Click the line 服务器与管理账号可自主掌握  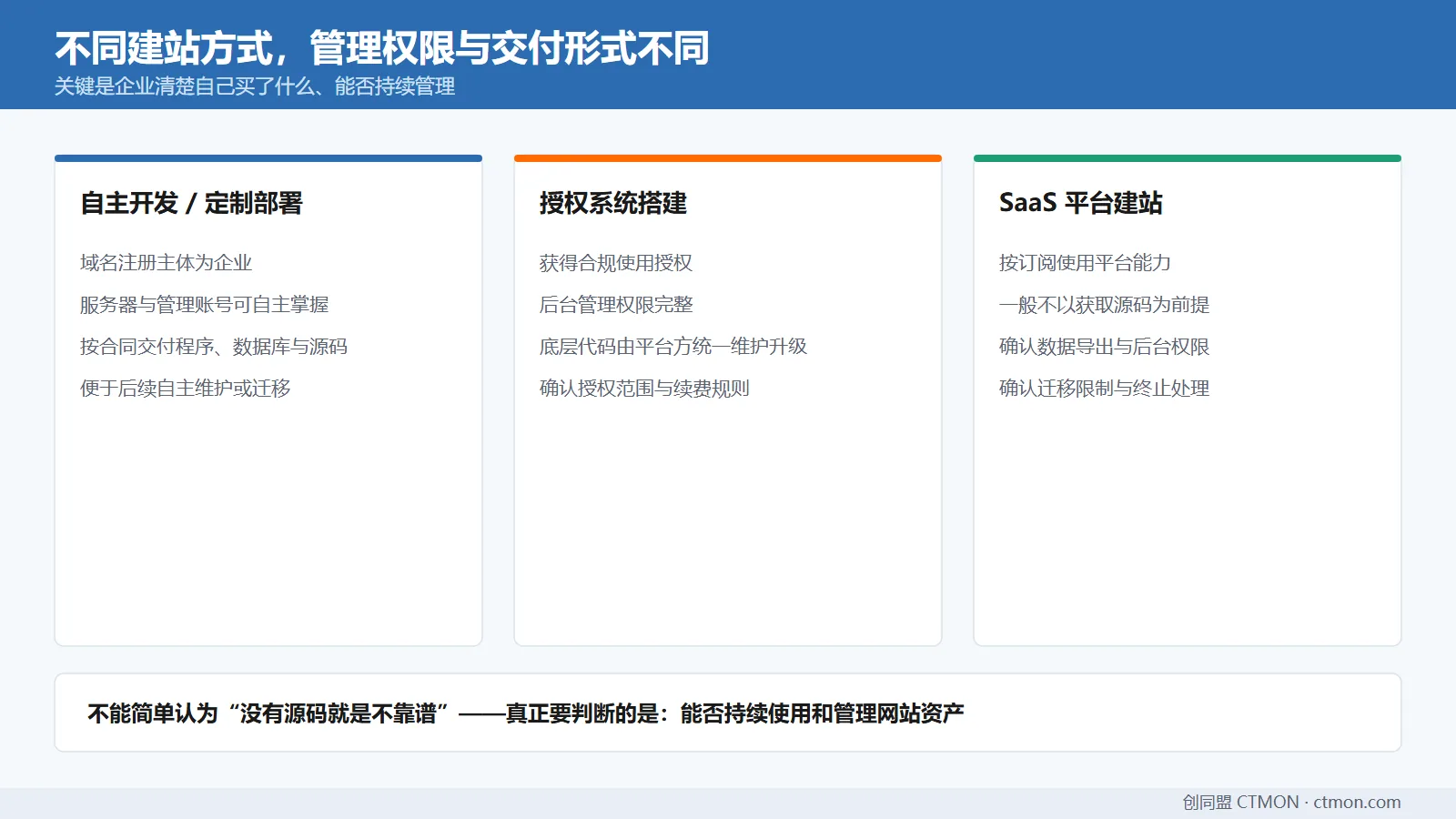204,305
